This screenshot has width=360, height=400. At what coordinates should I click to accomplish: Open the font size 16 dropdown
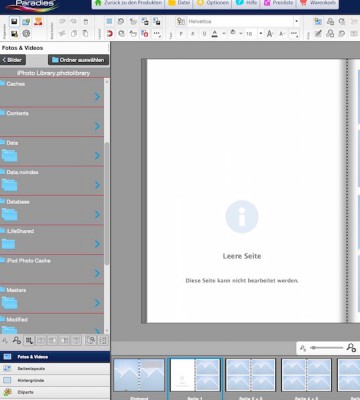(254, 34)
